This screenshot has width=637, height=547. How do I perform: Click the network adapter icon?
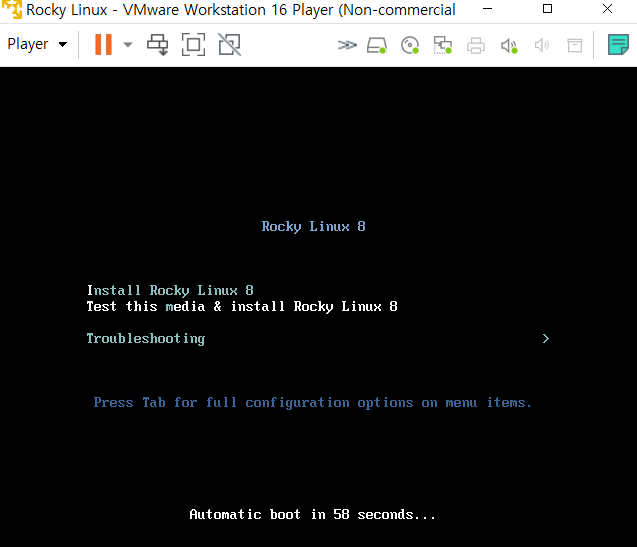[443, 45]
